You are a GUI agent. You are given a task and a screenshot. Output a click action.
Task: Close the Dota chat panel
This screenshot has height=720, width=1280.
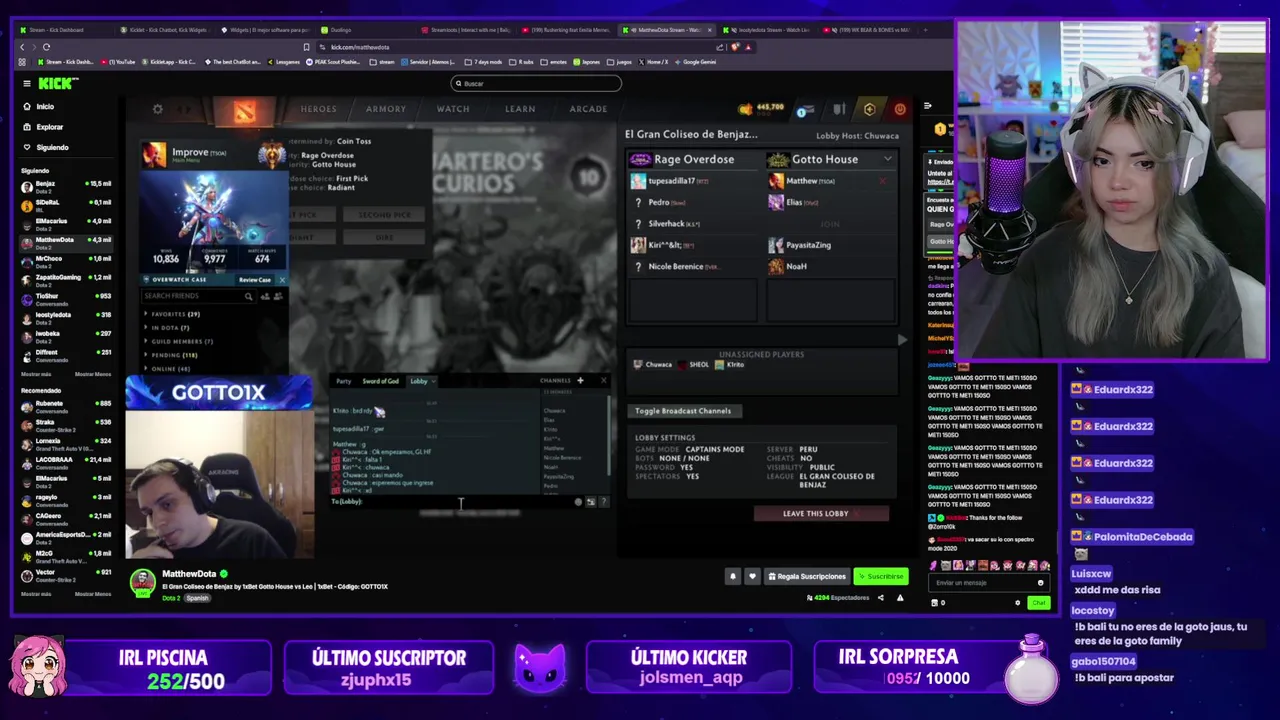(x=603, y=380)
